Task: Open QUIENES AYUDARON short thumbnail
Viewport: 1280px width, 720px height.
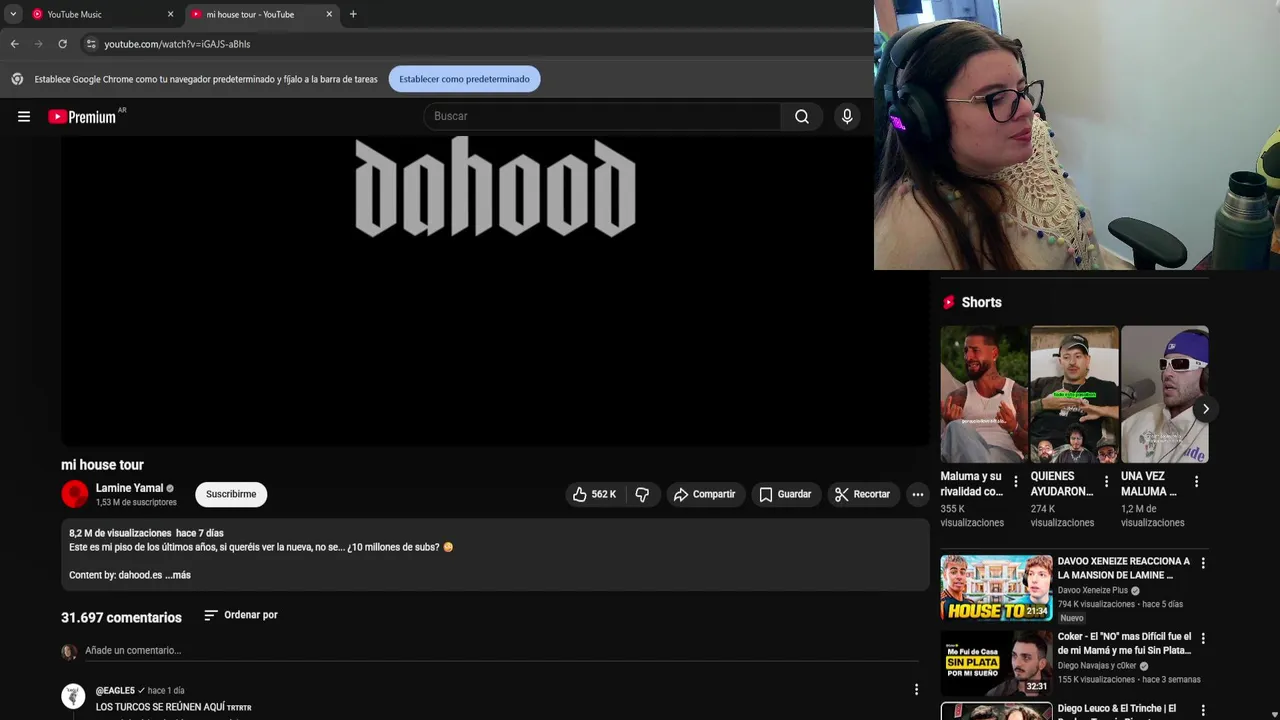Action: tap(1074, 394)
